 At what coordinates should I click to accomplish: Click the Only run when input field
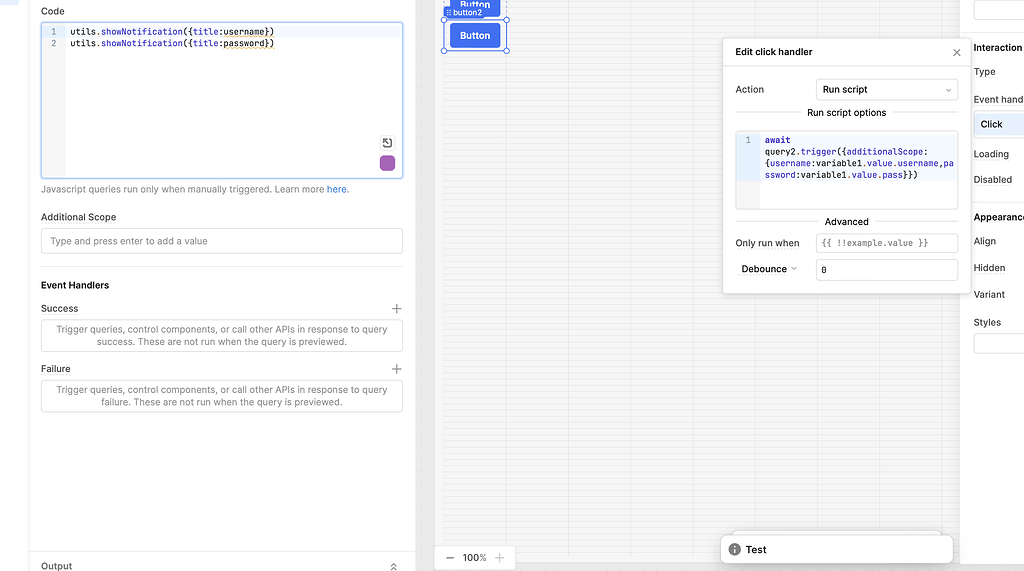click(x=886, y=243)
